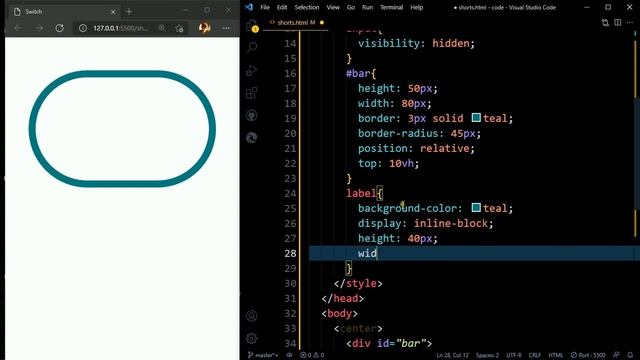This screenshot has height=360, width=640.
Task: Click the '</style>' closing tag
Action: point(358,283)
